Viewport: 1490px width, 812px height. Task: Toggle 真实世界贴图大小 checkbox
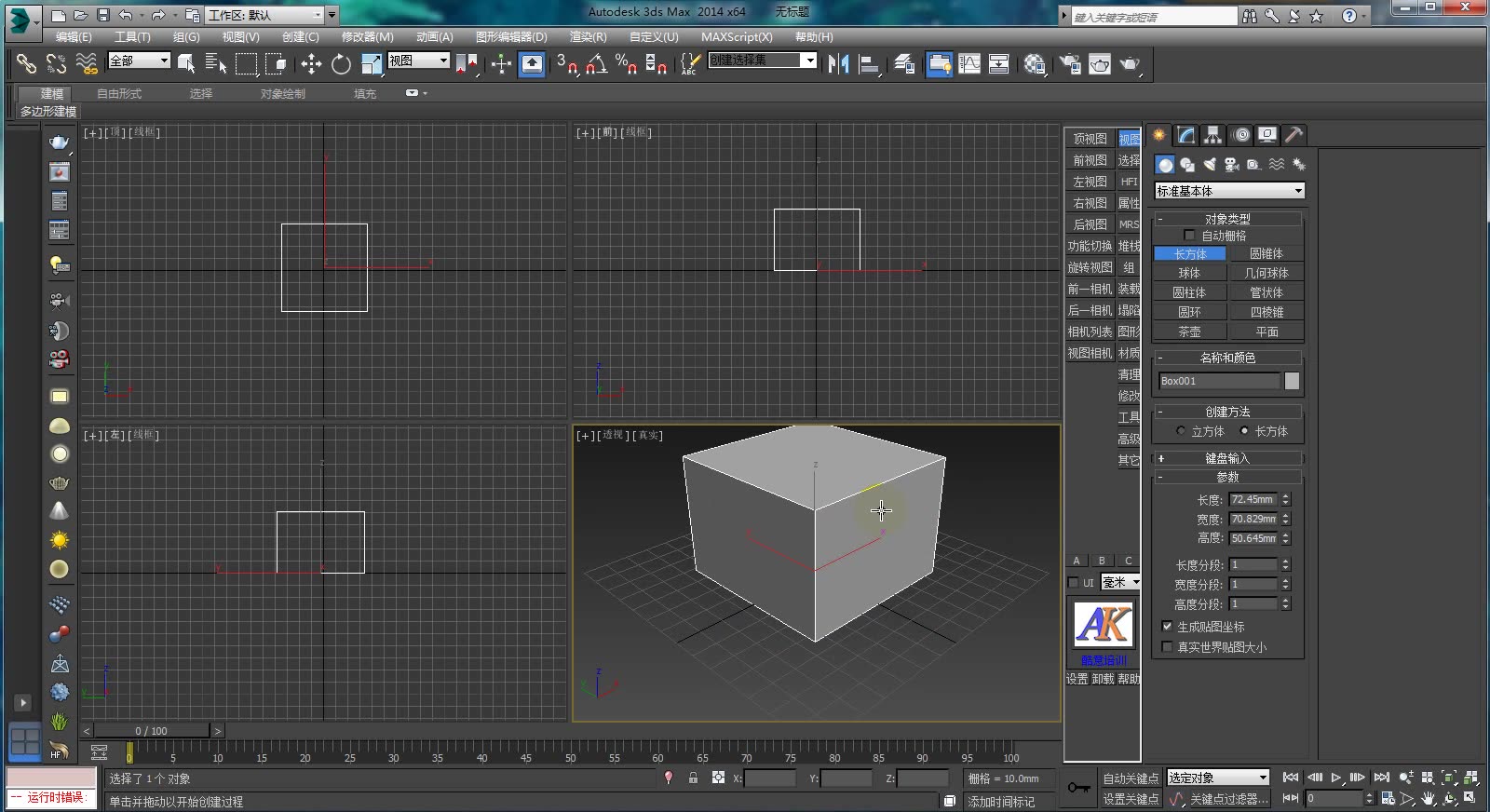click(1167, 647)
